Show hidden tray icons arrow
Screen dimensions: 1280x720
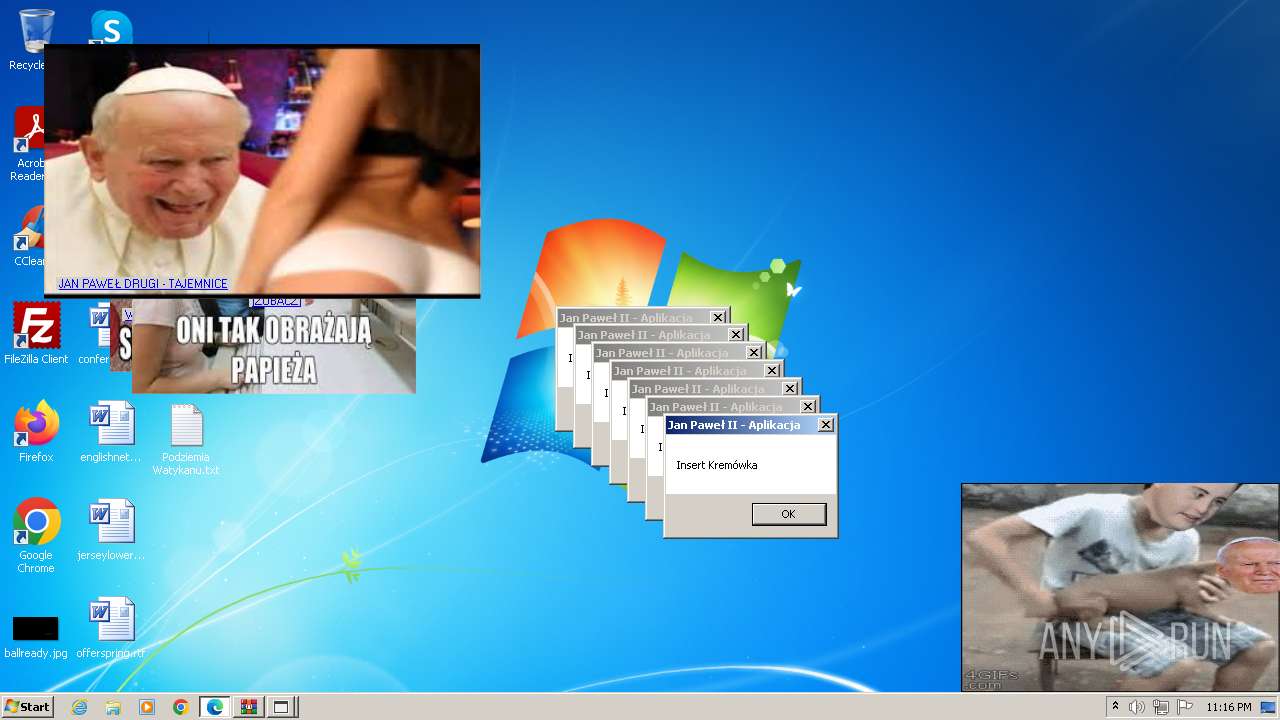(x=1115, y=707)
